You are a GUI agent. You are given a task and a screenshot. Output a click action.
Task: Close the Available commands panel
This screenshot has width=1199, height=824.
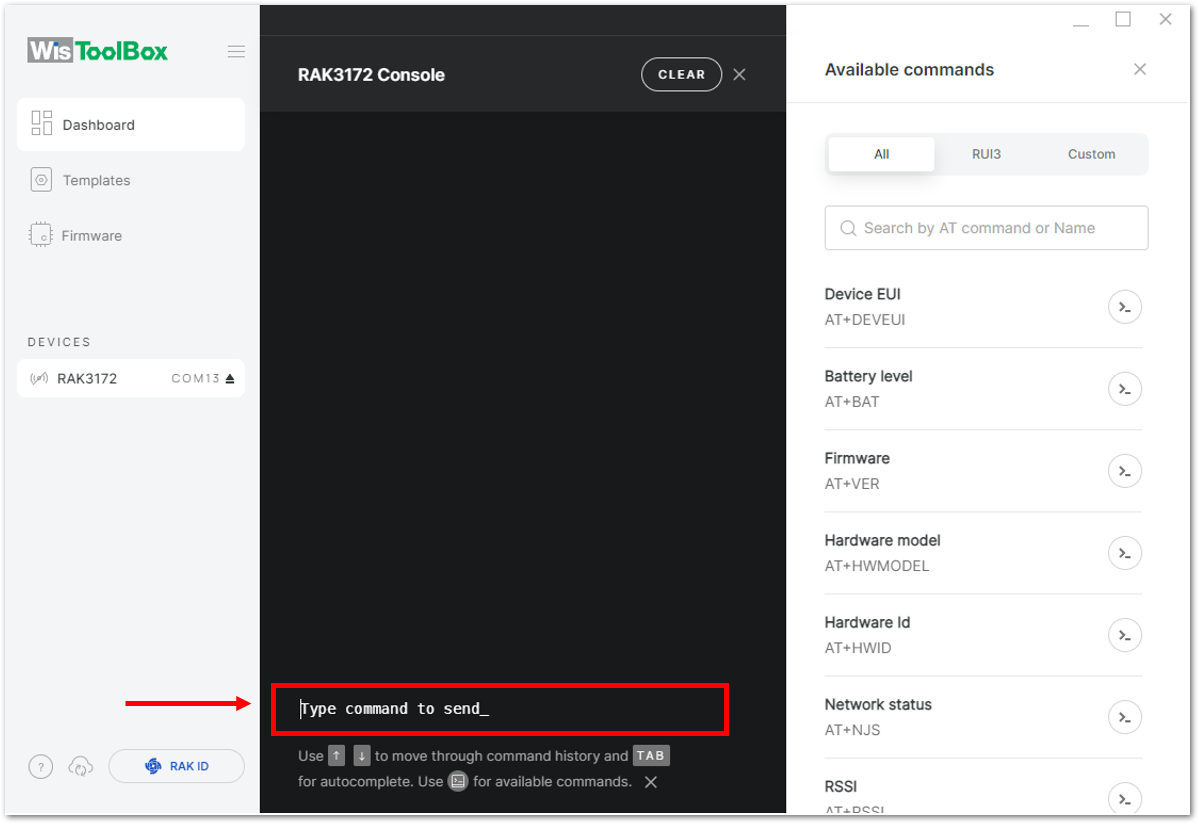[x=1139, y=70]
